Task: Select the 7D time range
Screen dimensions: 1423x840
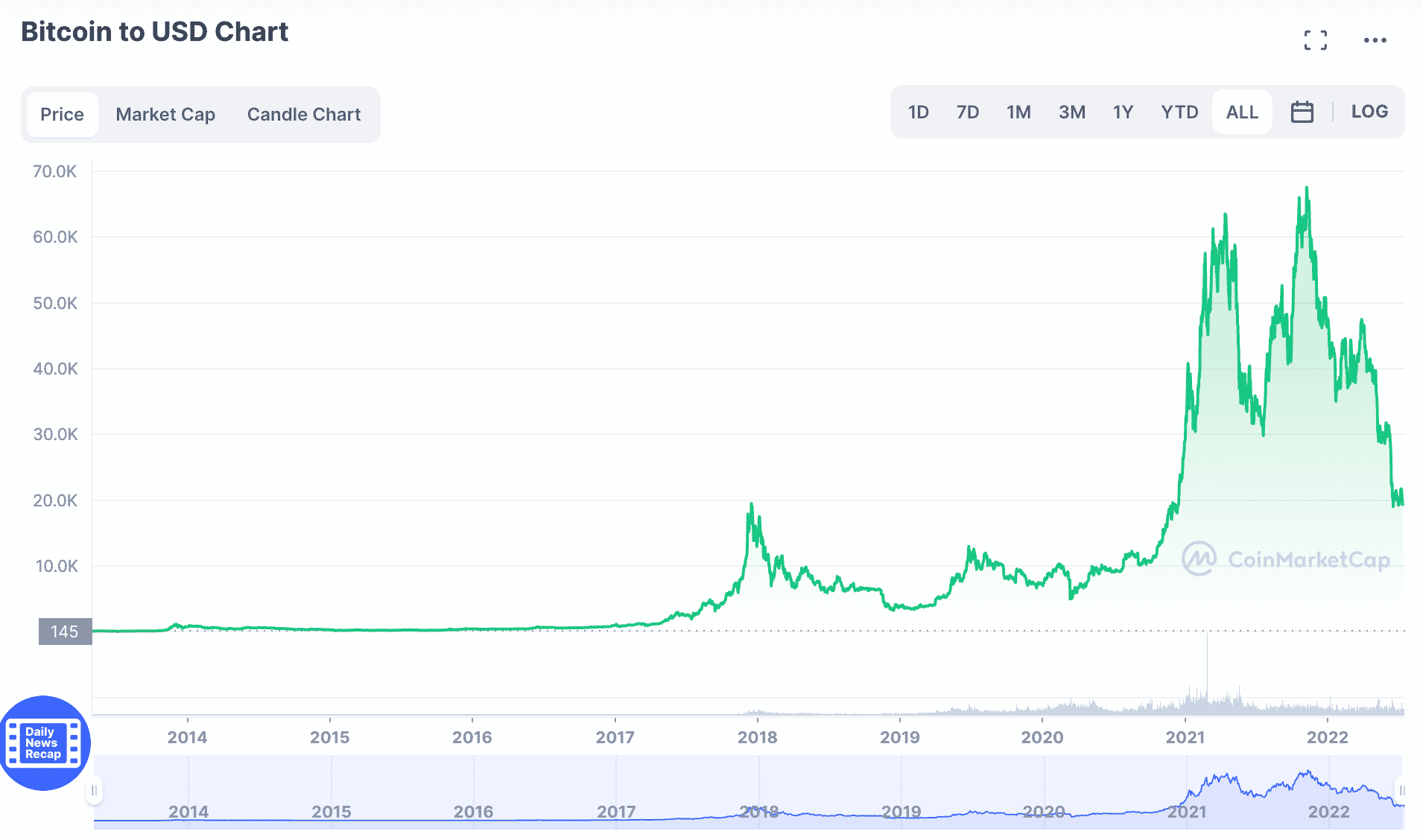Action: point(967,112)
